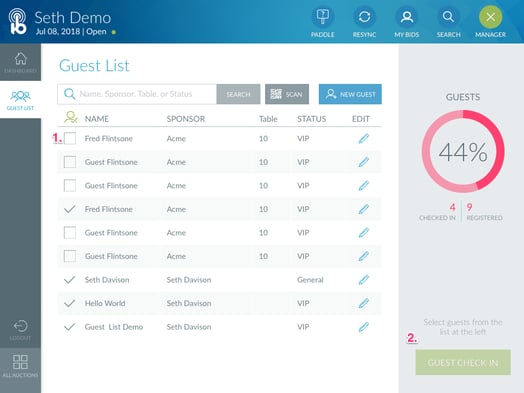This screenshot has width=524, height=393.
Task: Click the Scan button
Action: (287, 94)
